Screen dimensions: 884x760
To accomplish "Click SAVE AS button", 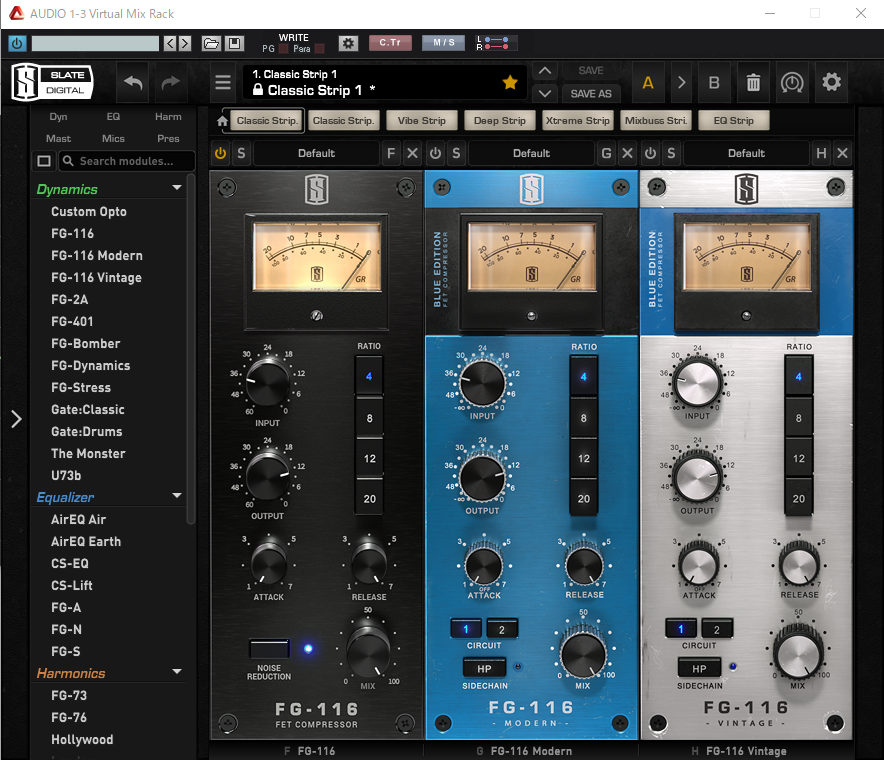I will (x=591, y=94).
